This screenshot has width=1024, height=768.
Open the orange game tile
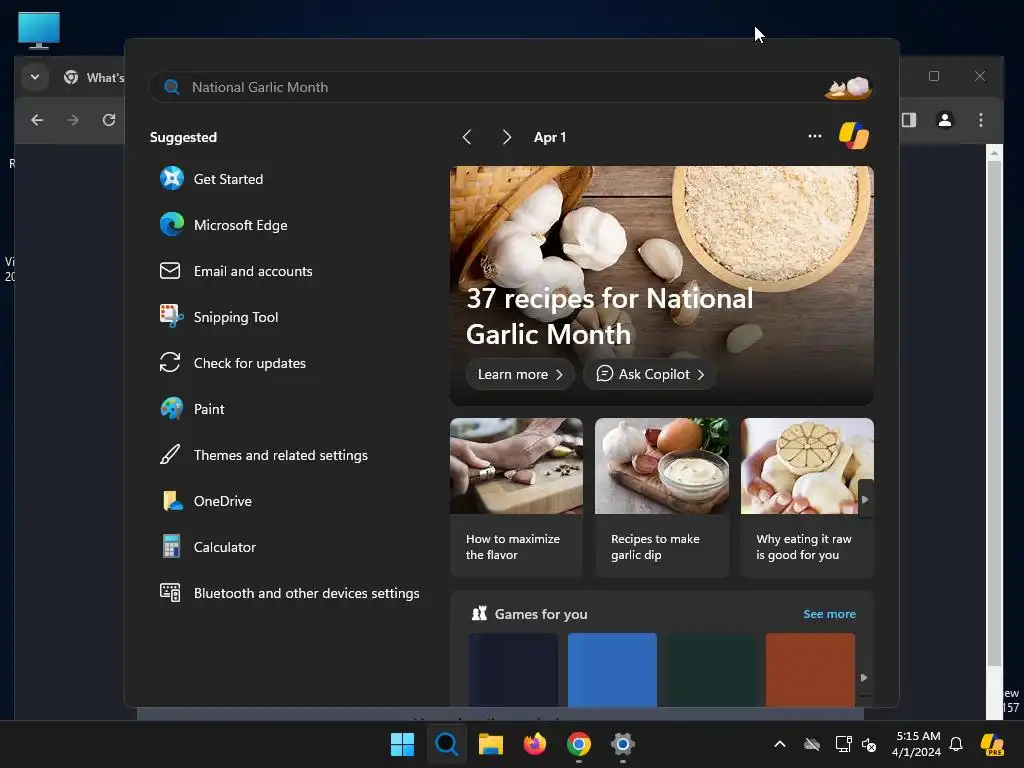(810, 669)
